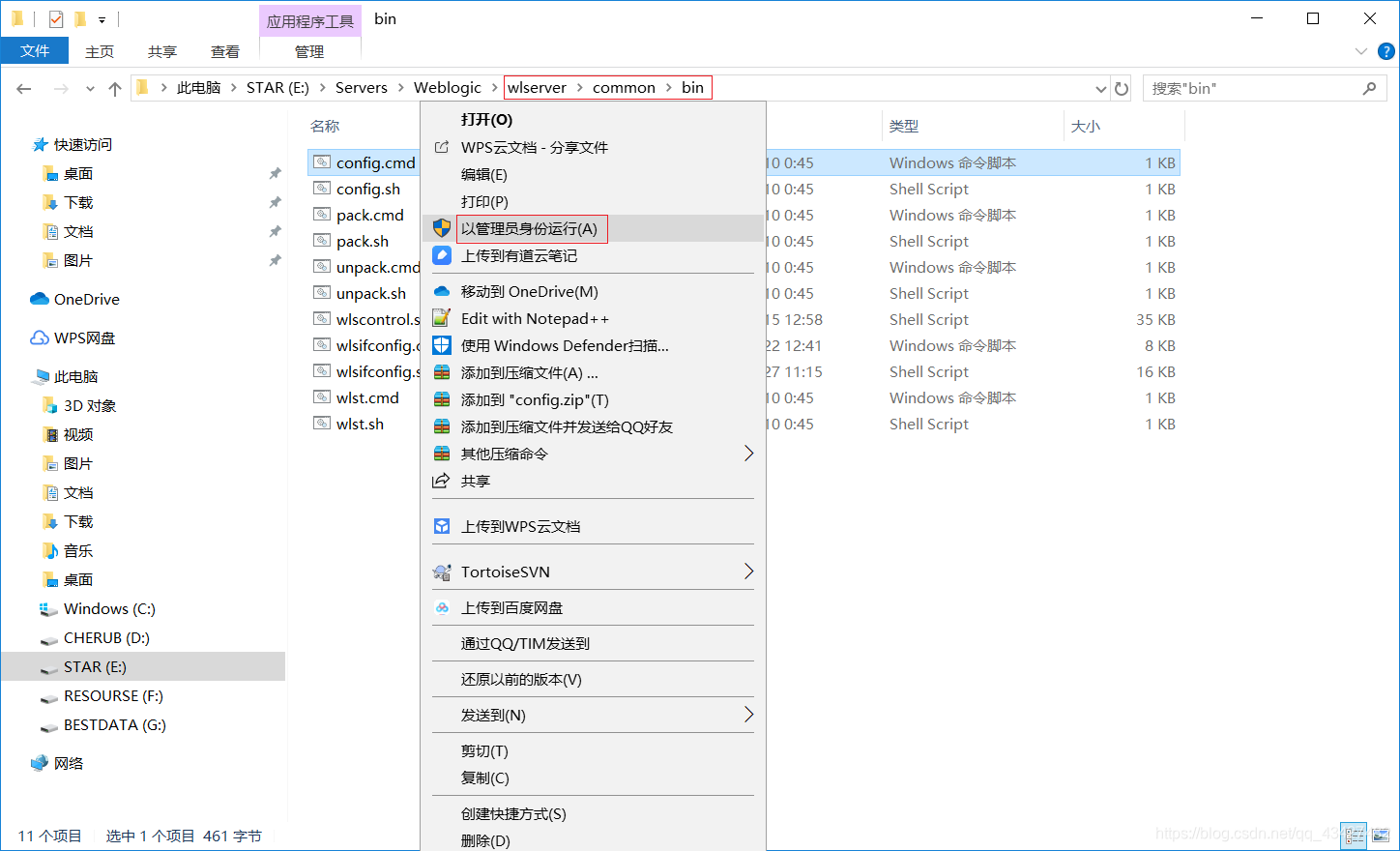The width and height of the screenshot is (1400, 851).
Task: Open 快速访问 in the navigation pane
Action: tap(83, 145)
